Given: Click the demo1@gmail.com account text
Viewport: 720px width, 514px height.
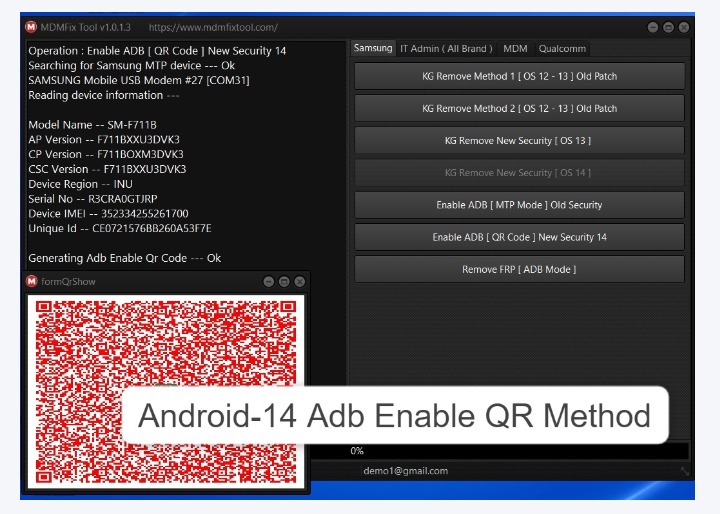Looking at the screenshot, I should tap(405, 470).
